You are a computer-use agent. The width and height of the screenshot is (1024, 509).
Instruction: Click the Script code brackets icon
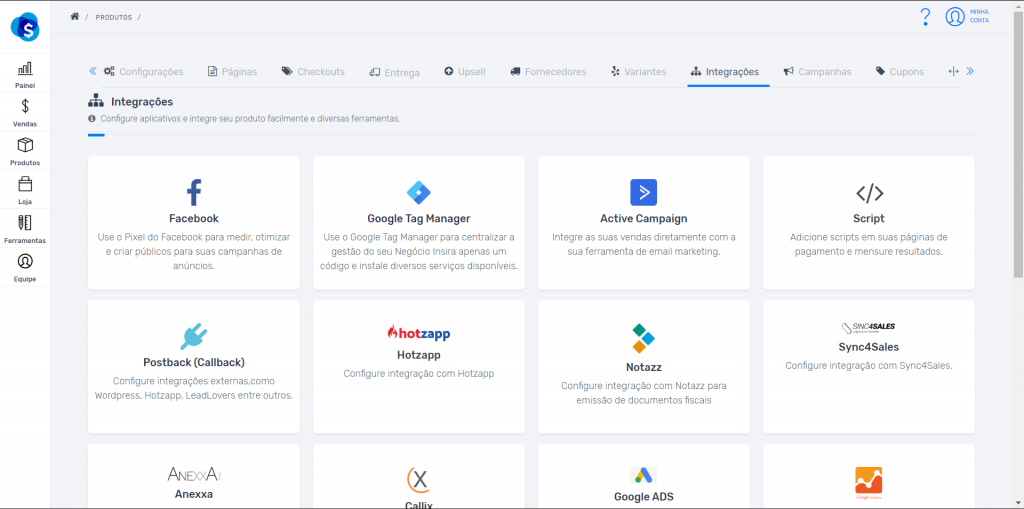(x=869, y=193)
